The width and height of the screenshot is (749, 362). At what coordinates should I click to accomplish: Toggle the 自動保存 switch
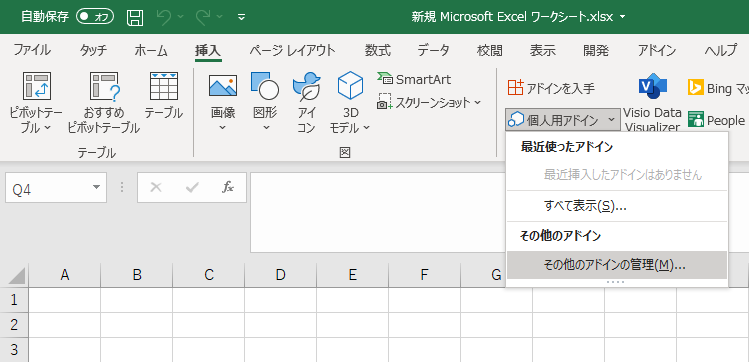(95, 17)
